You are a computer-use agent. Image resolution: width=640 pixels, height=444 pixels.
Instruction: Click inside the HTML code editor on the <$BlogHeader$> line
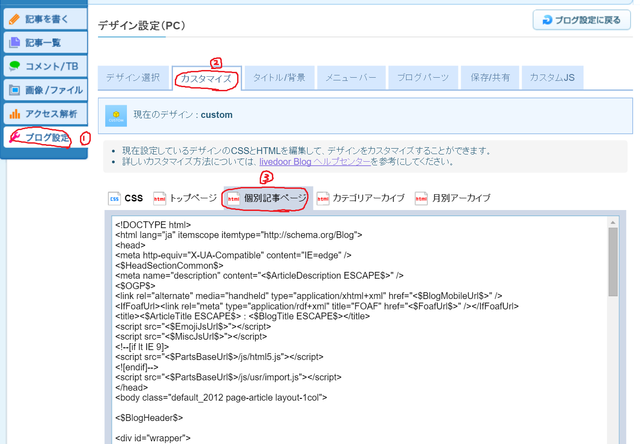tap(149, 418)
